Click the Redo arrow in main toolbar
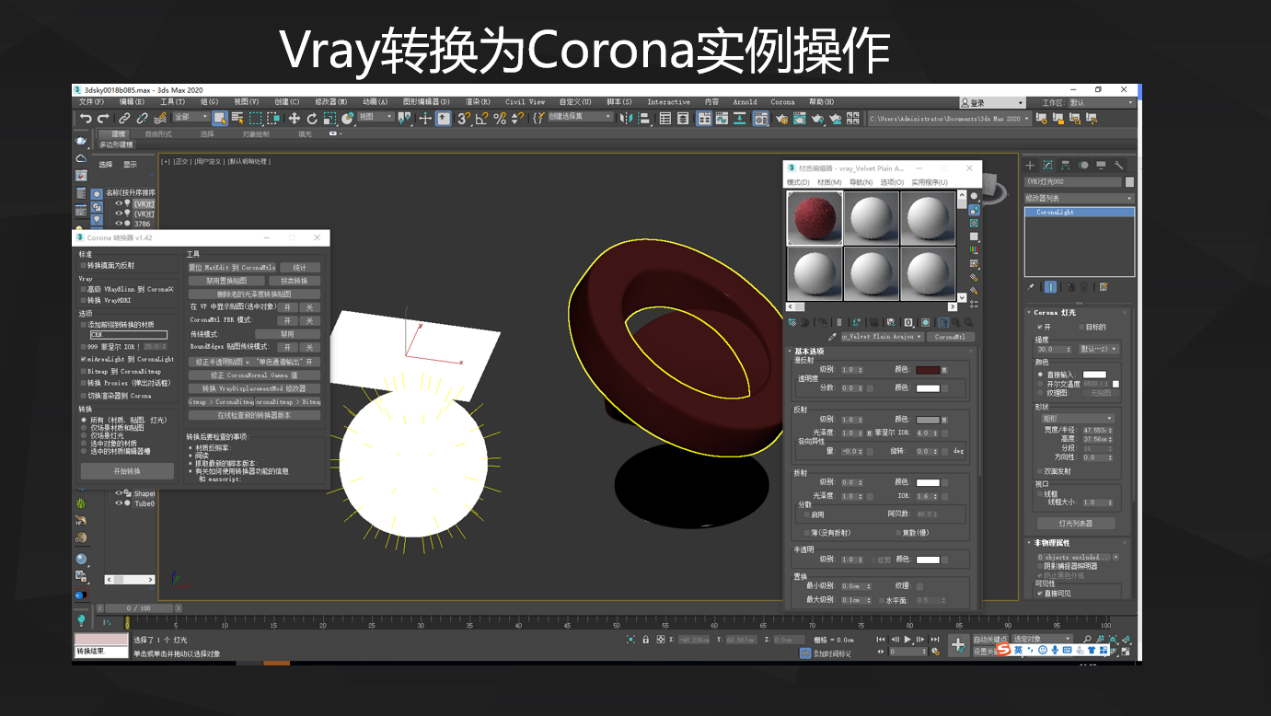 click(103, 119)
